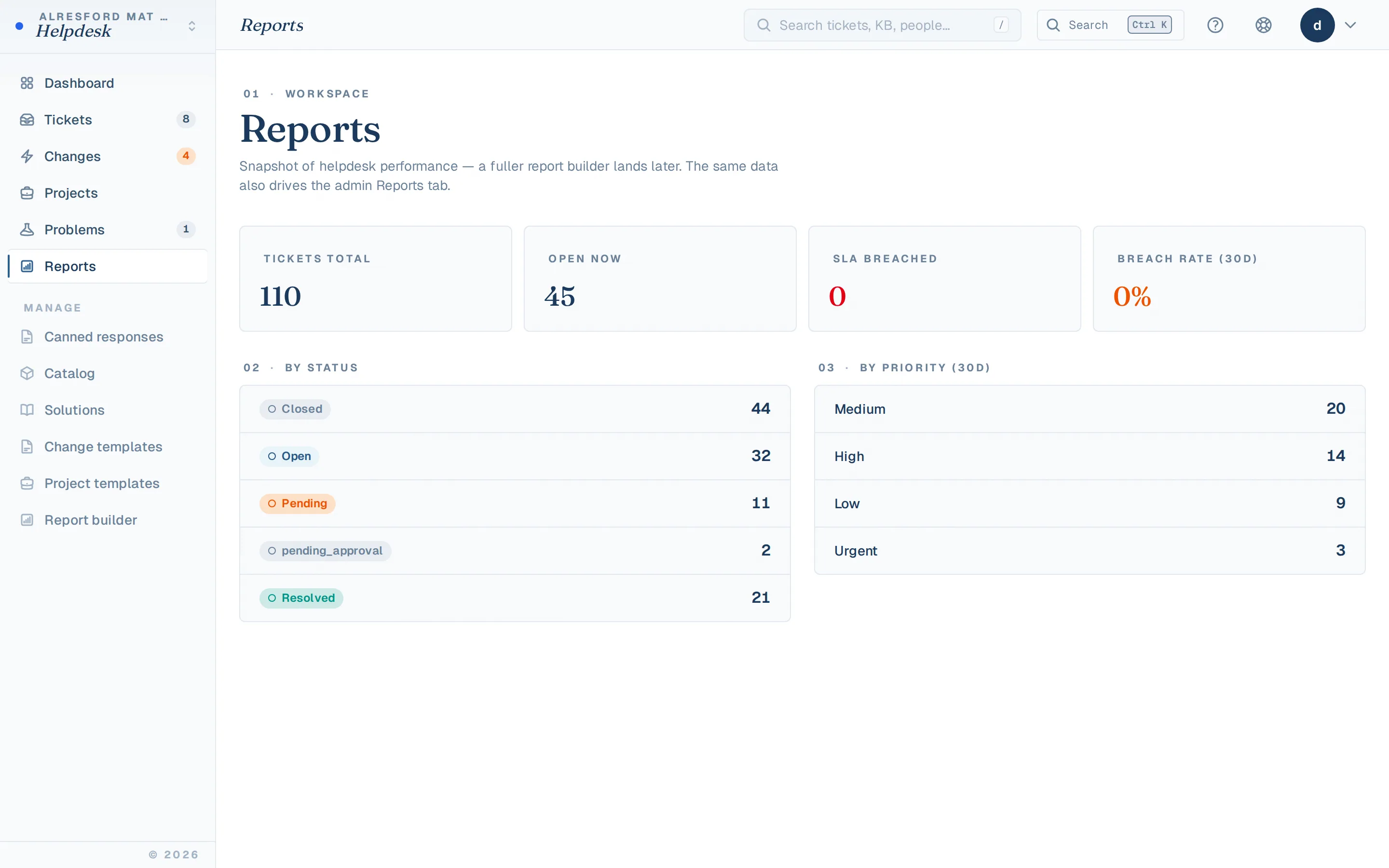Viewport: 1389px width, 868px height.
Task: Click the Reports chart icon in sidebar
Action: click(x=27, y=266)
